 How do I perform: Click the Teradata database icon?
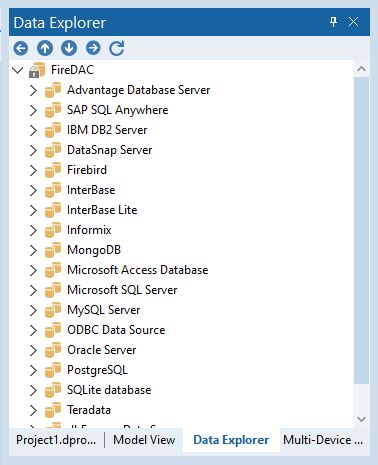(53, 410)
